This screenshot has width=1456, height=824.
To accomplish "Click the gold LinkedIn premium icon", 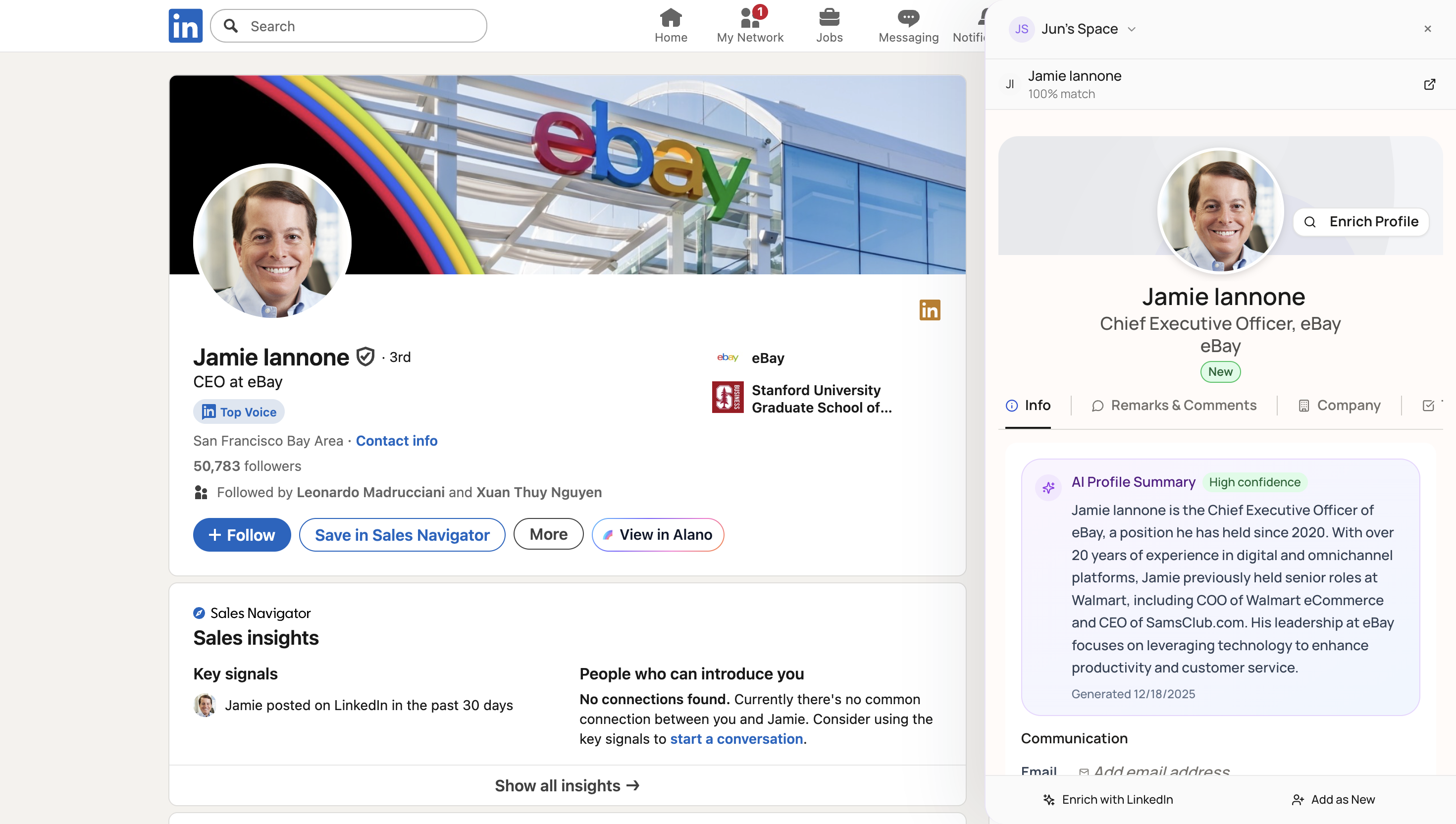I will pos(929,310).
